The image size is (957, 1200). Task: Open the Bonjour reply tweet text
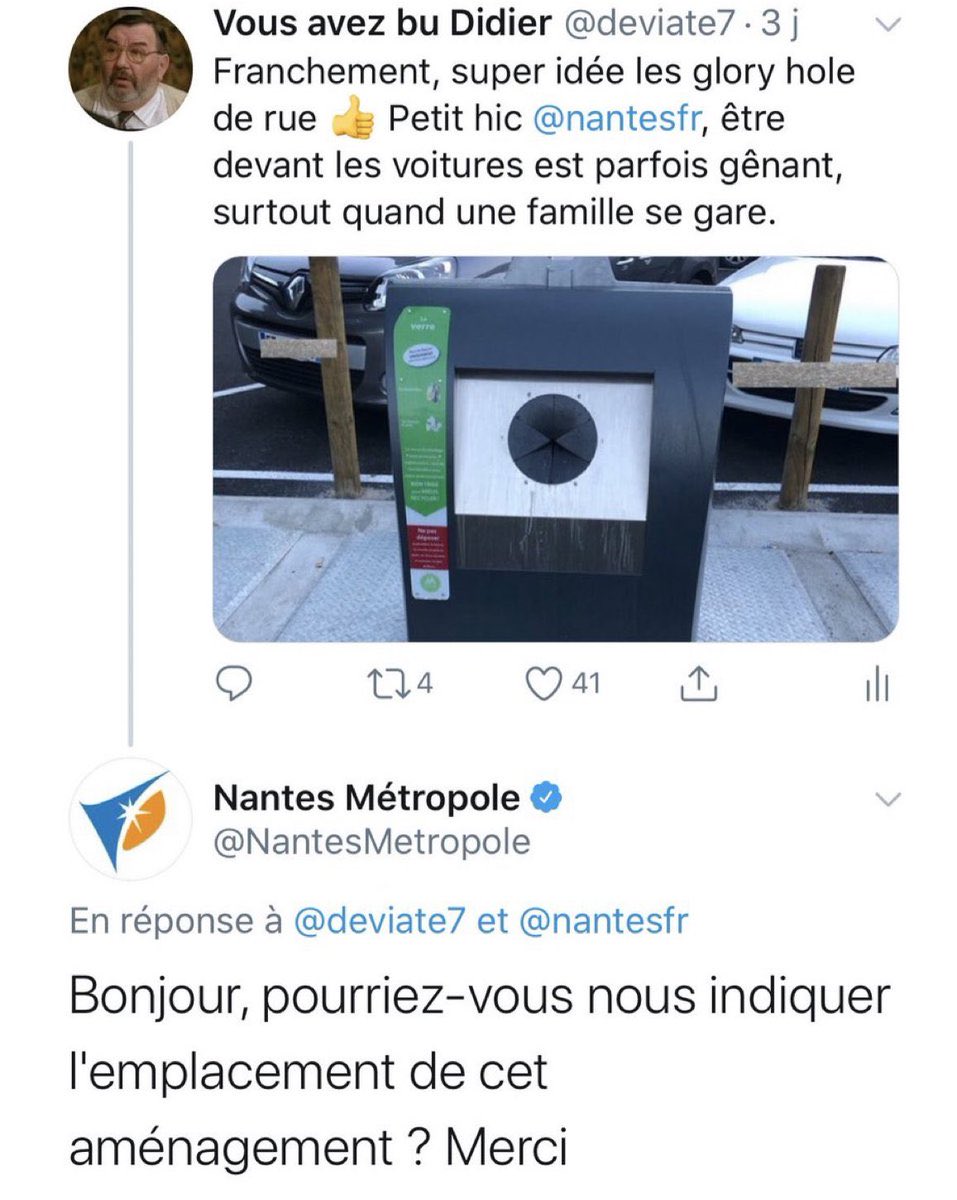pyautogui.click(x=480, y=1073)
